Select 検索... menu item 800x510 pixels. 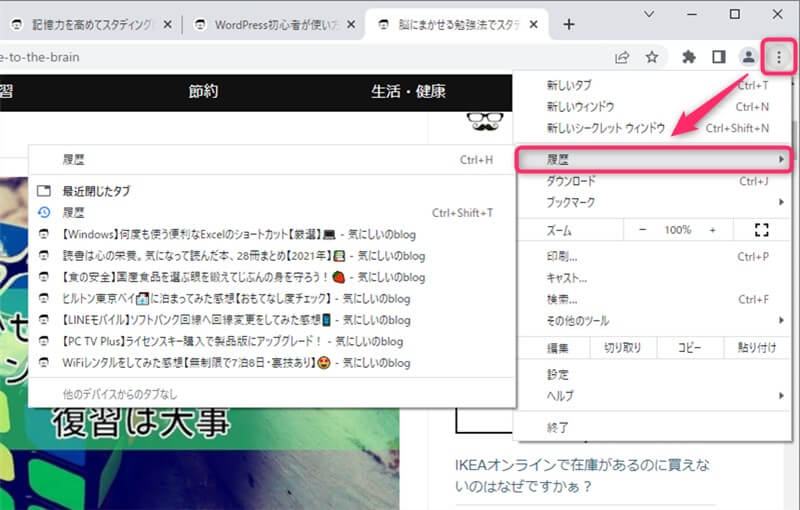[x=653, y=299]
